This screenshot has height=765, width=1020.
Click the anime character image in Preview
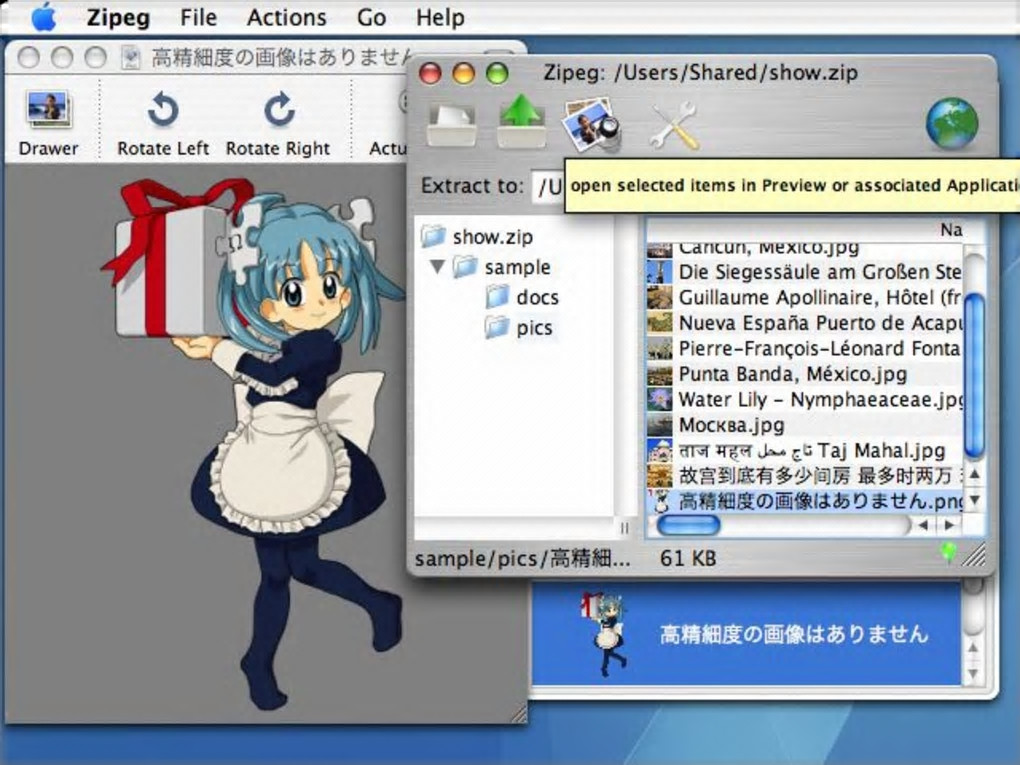click(254, 442)
